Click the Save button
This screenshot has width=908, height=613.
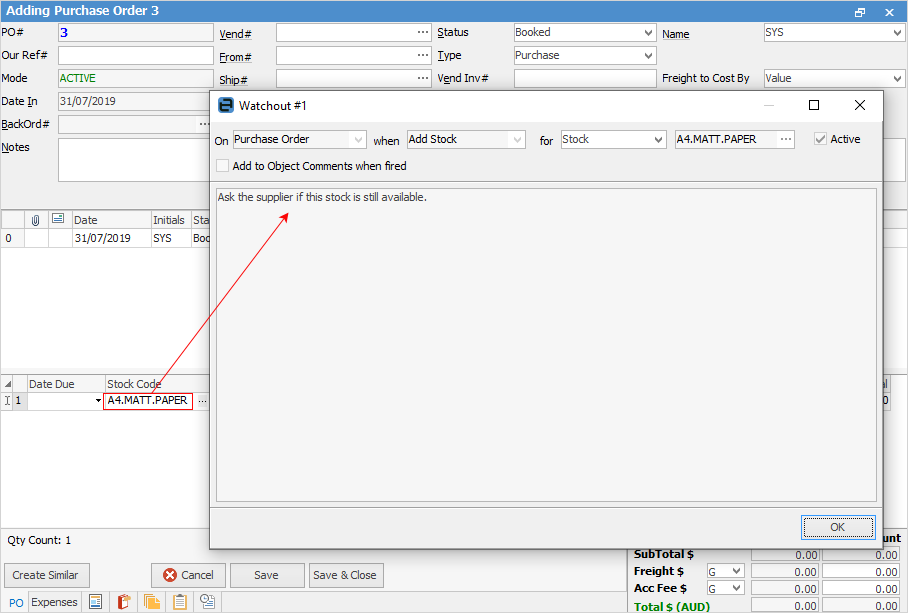tap(267, 575)
